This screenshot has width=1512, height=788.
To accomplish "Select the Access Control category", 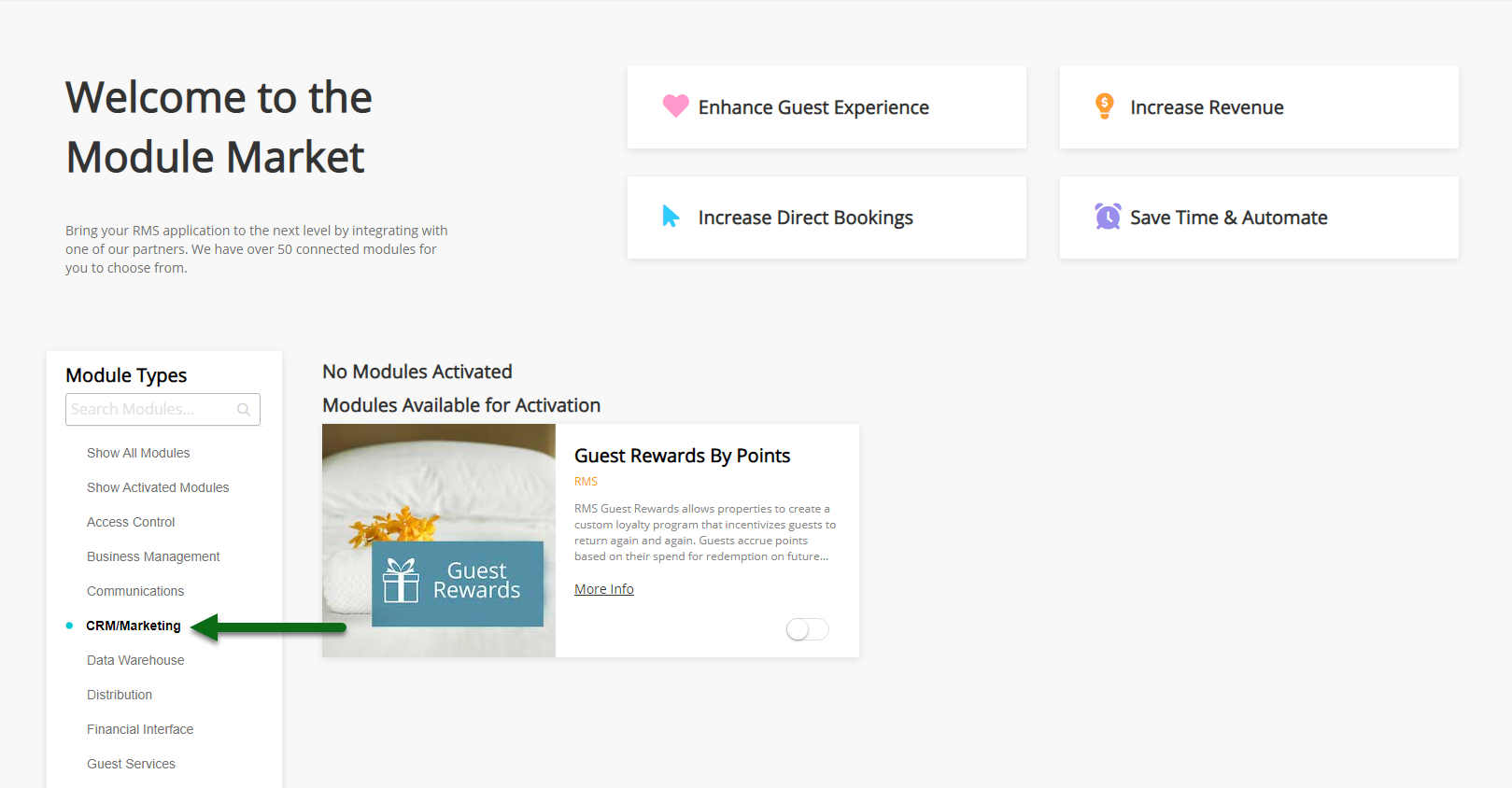I will point(131,522).
